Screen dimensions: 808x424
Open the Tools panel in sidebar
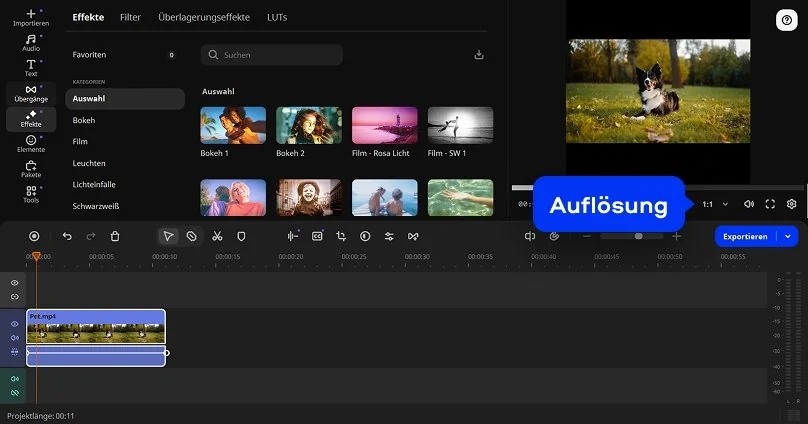click(31, 194)
